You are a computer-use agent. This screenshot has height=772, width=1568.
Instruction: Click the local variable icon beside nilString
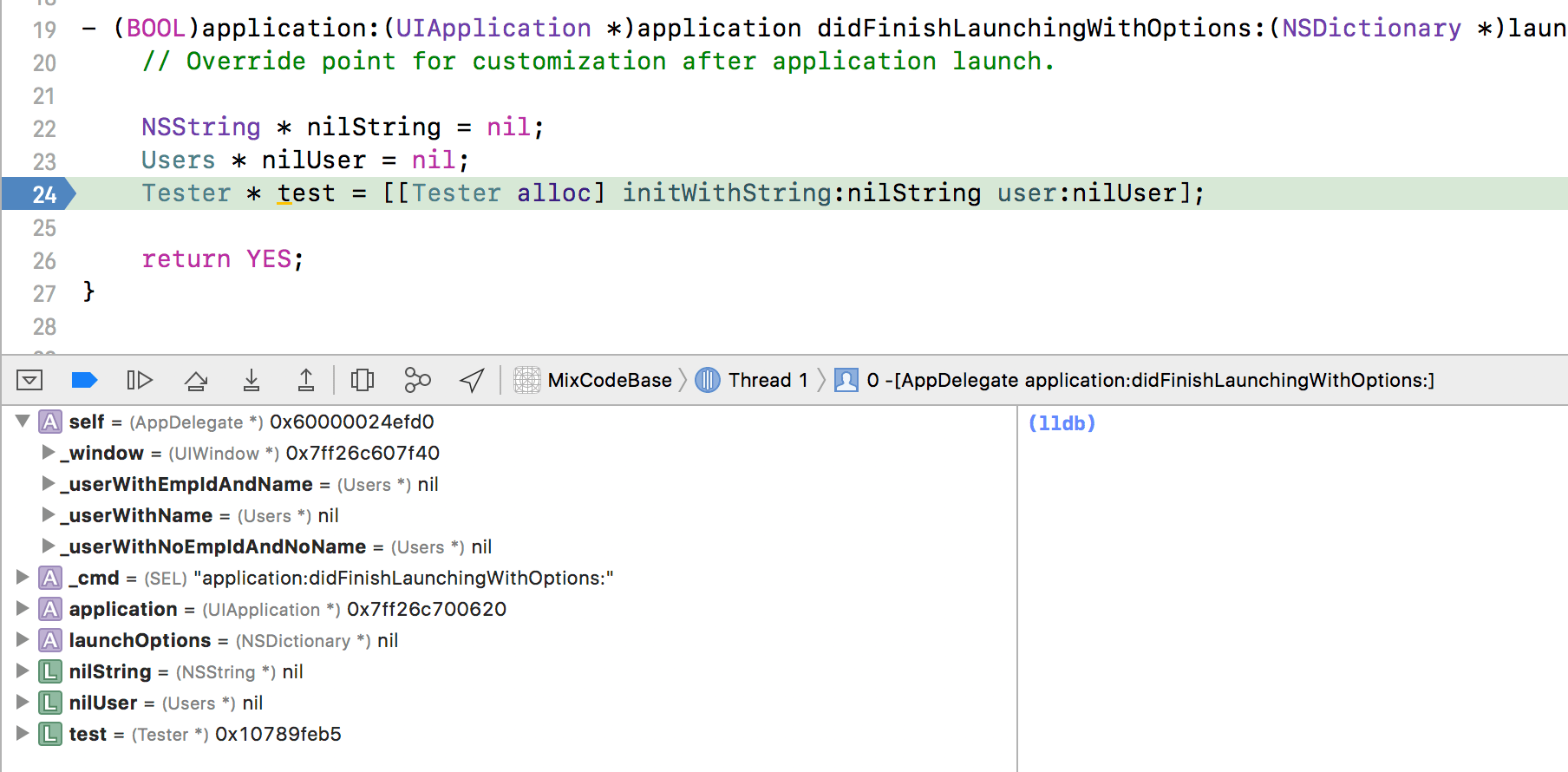(50, 671)
